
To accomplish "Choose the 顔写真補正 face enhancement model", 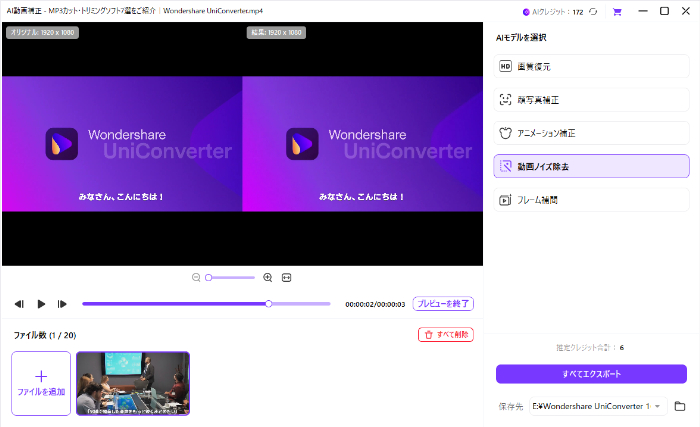I will tap(591, 100).
